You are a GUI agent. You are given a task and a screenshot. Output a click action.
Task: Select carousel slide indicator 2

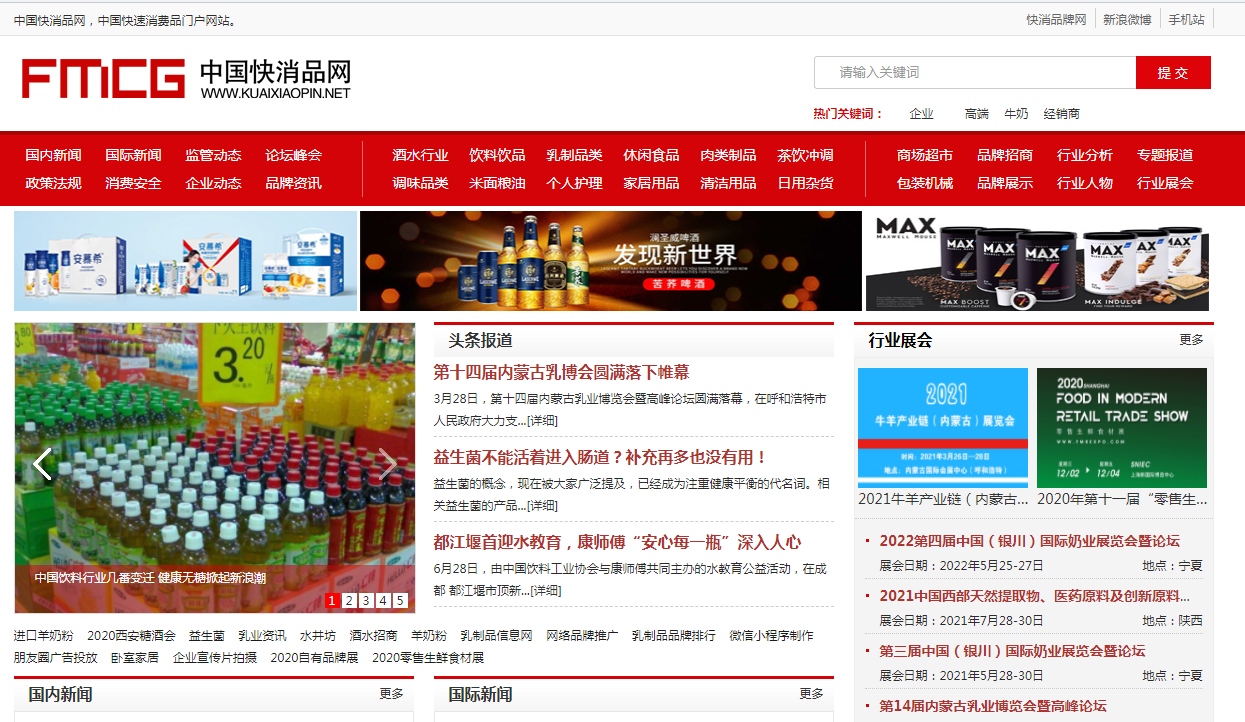tap(349, 601)
